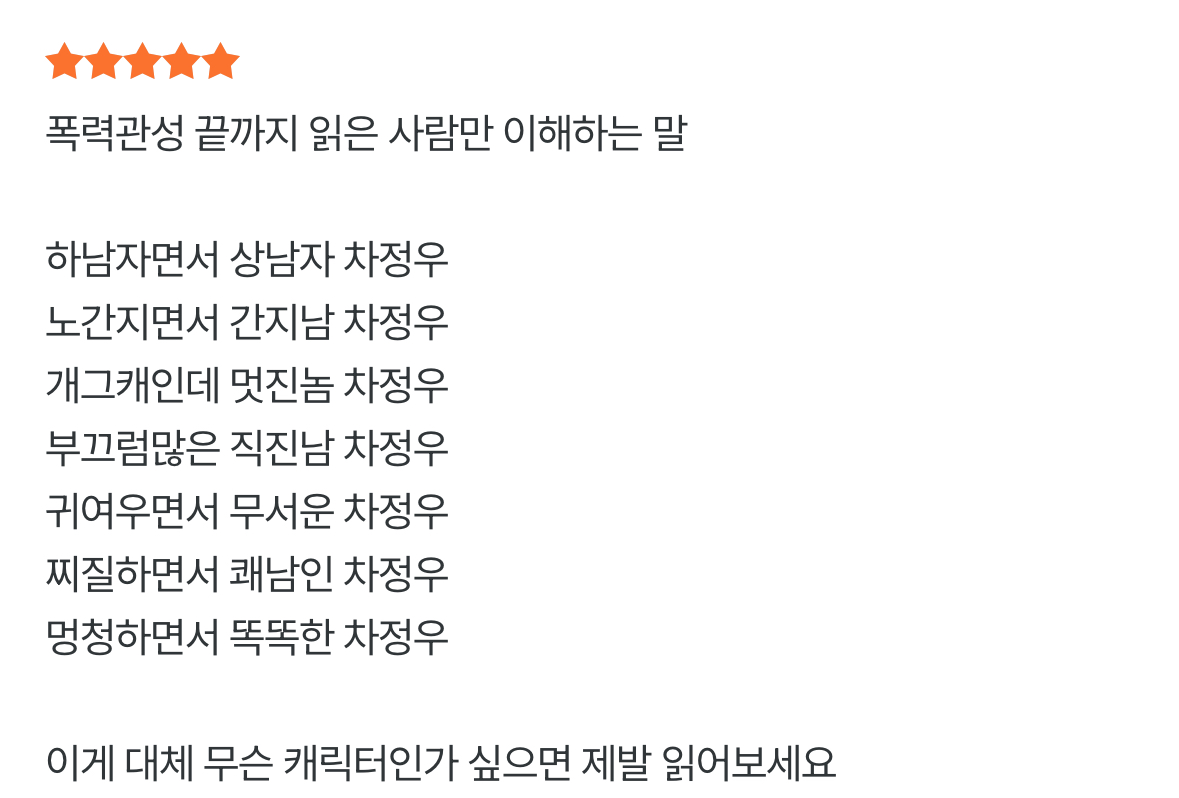Click the word 상남자 in the review
The height and width of the screenshot is (798, 1179).
tap(281, 259)
